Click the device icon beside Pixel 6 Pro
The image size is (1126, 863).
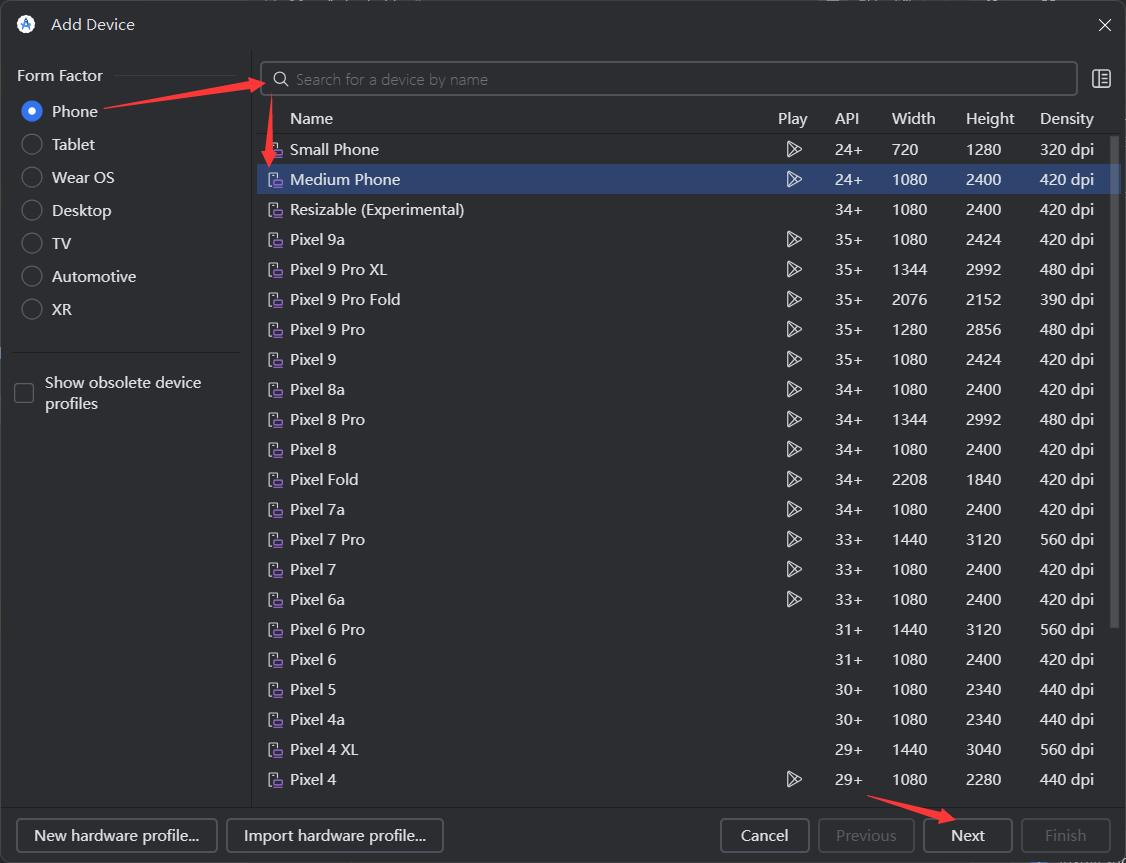[275, 630]
